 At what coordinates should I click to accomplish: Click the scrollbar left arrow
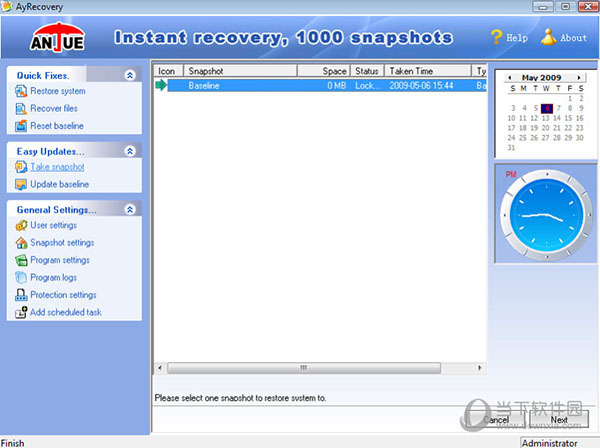(160, 368)
